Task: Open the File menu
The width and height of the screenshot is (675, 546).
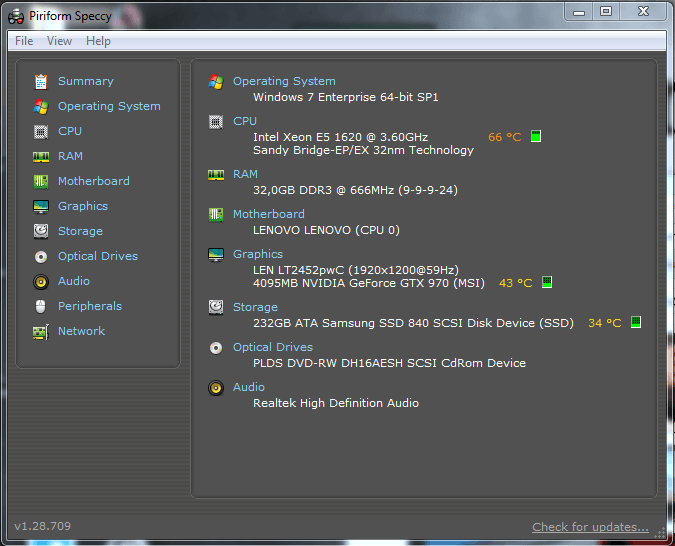Action: tap(24, 41)
